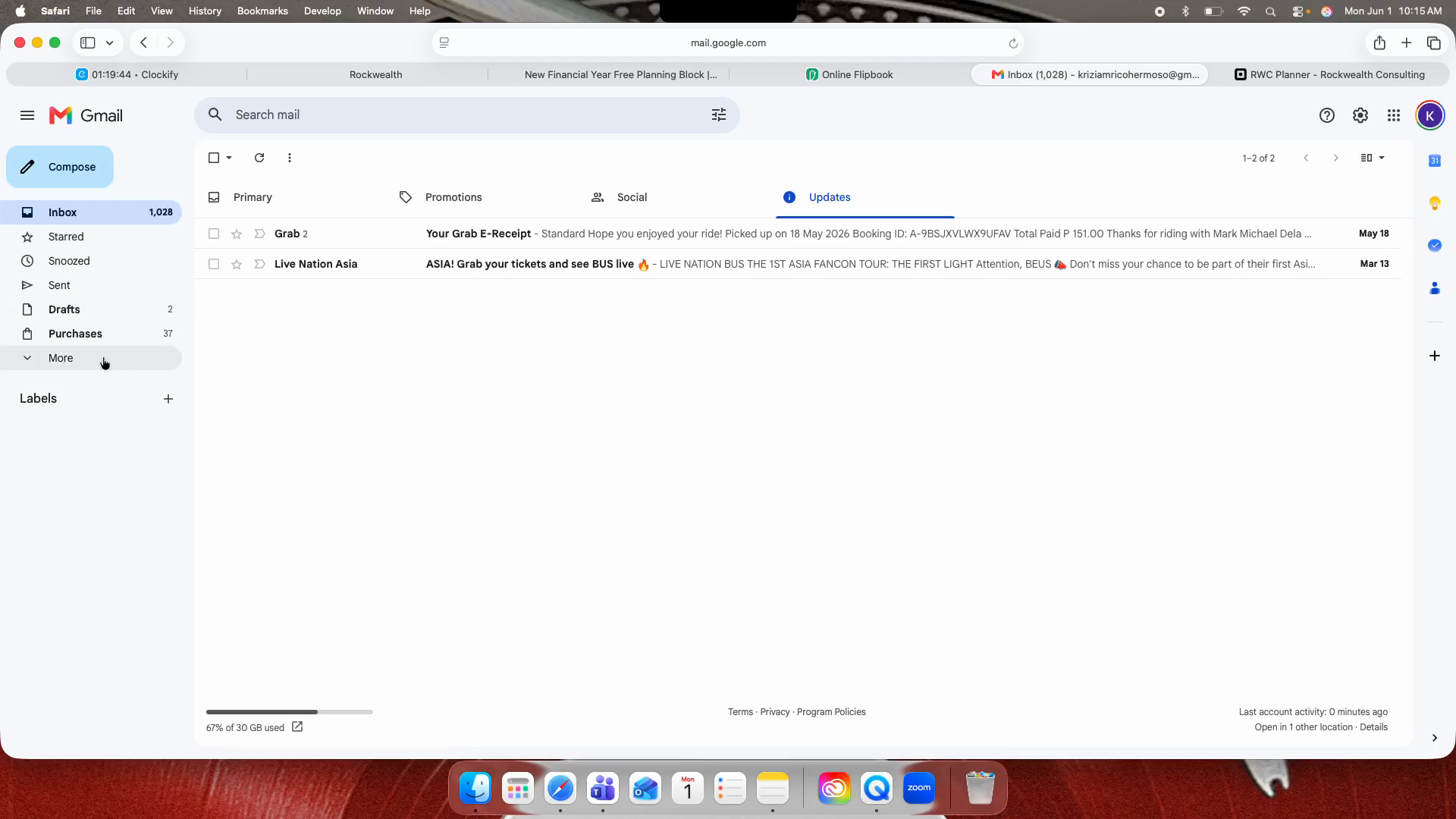Screen dimensions: 1456x819
Task: Click Safari Share icon
Action: point(1379,43)
